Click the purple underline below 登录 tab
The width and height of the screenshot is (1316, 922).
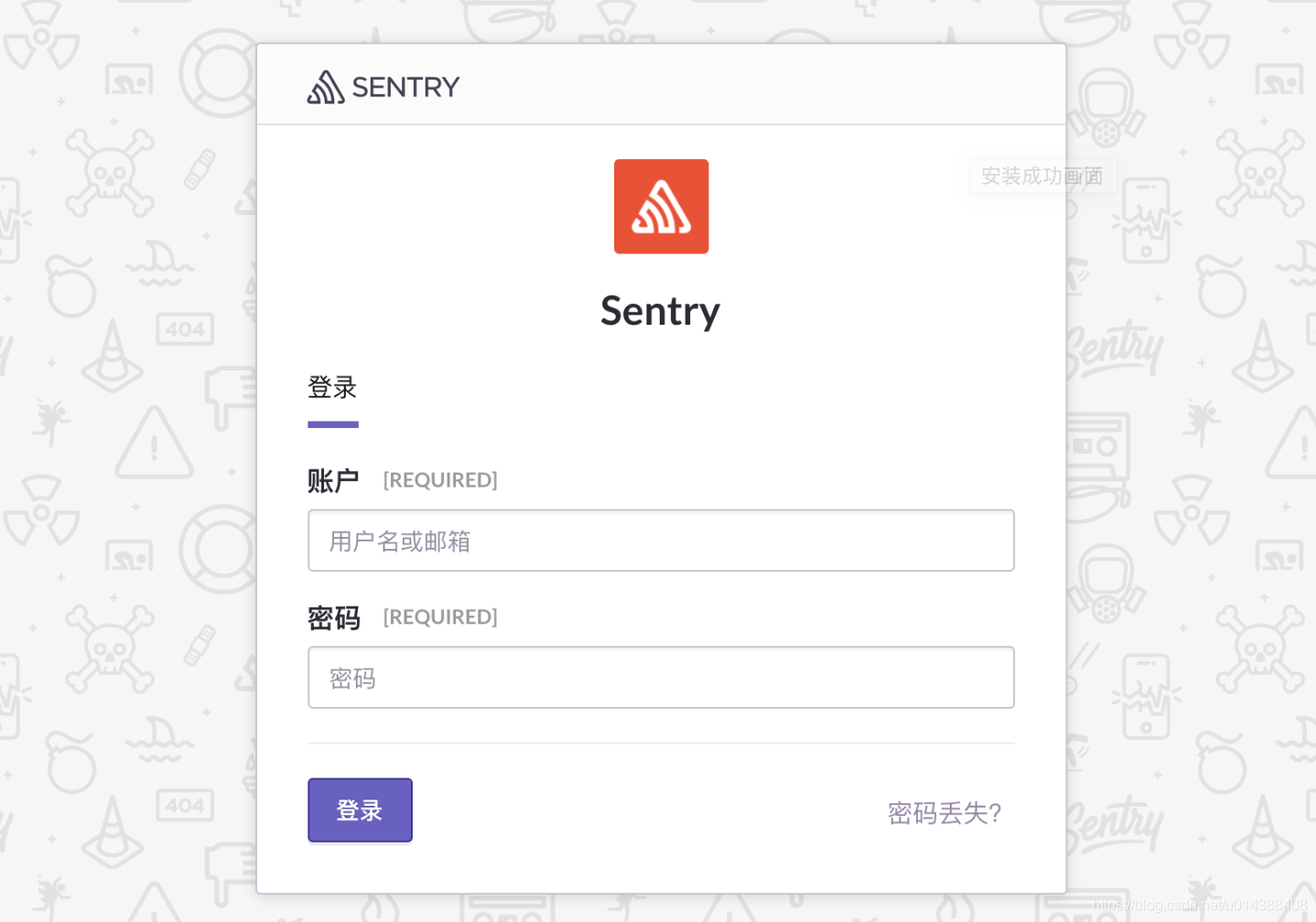click(x=332, y=423)
